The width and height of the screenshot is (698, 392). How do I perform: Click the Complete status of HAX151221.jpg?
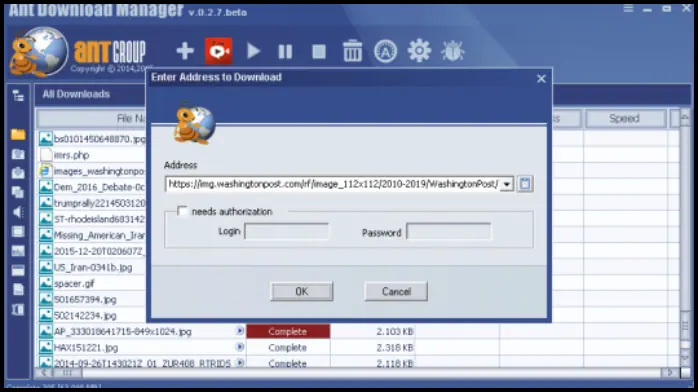tap(288, 348)
